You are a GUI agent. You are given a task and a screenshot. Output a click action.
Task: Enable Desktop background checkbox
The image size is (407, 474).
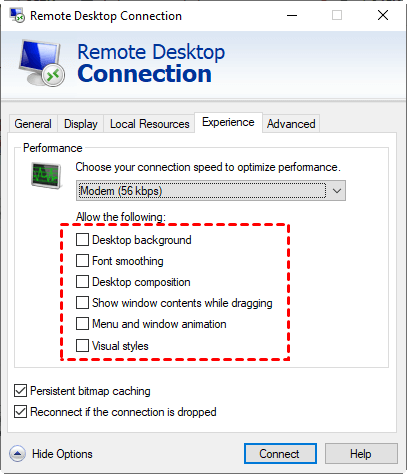coord(82,240)
